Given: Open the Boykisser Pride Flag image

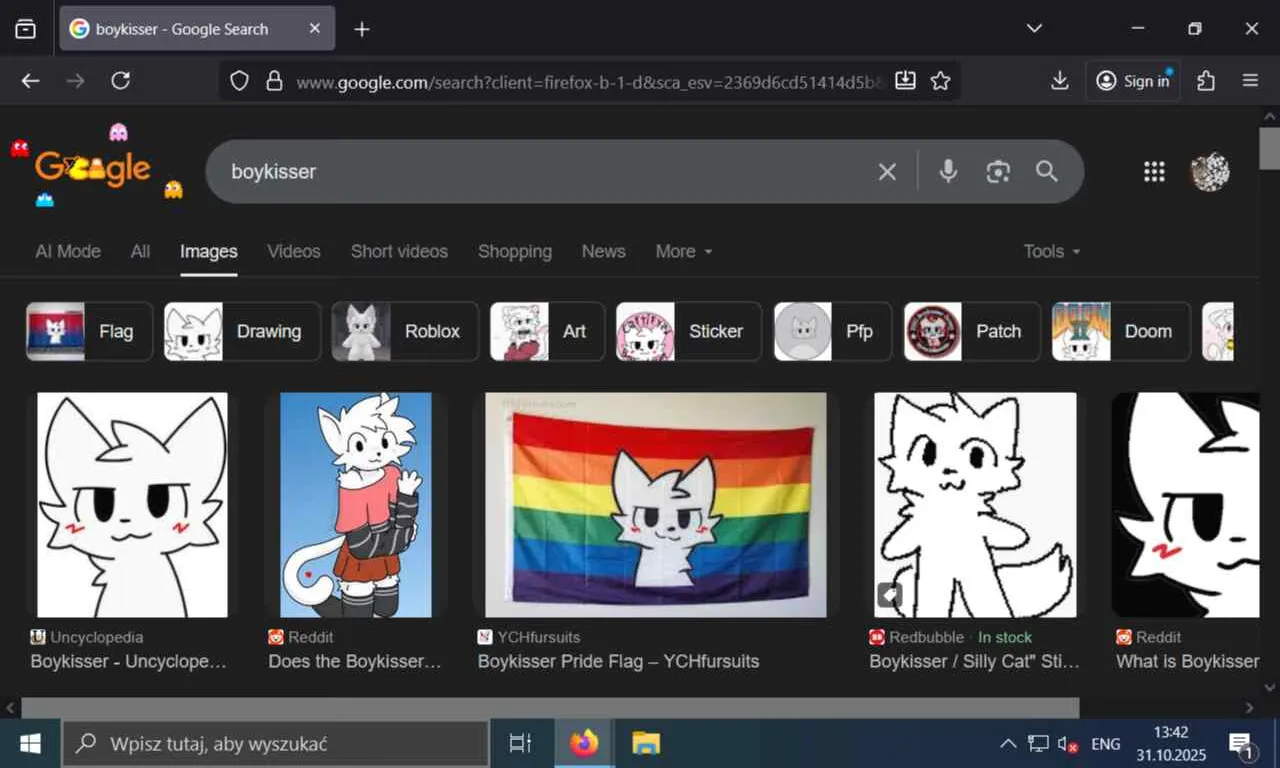Looking at the screenshot, I should (656, 505).
